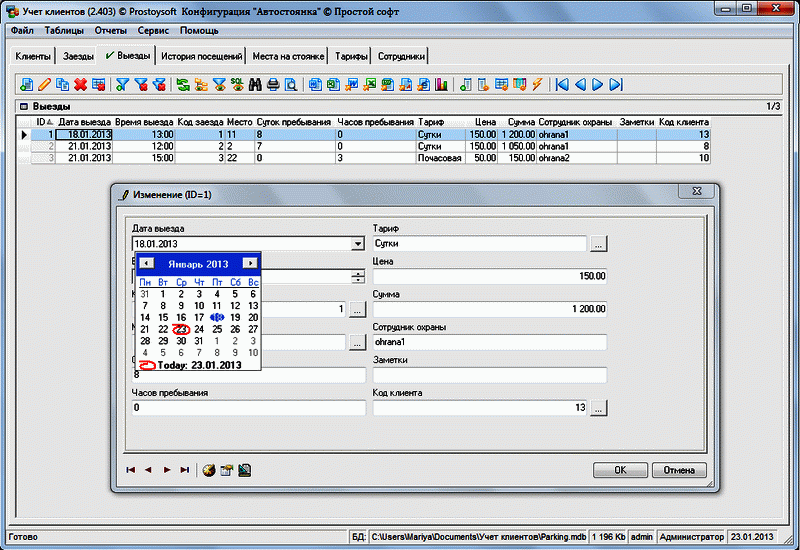Click the time field spinner arrows
This screenshot has width=800, height=550.
click(x=358, y=277)
